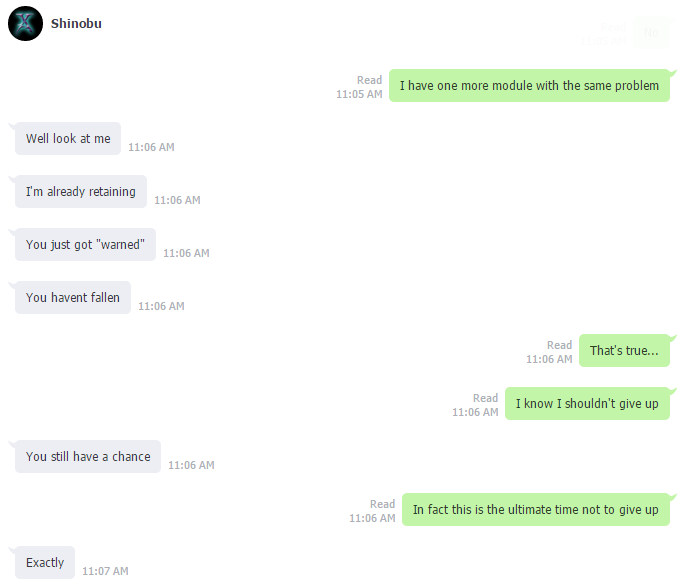Screen dimensions: 685x582
Task: Select the "That's true..." sent message
Action: 624,350
